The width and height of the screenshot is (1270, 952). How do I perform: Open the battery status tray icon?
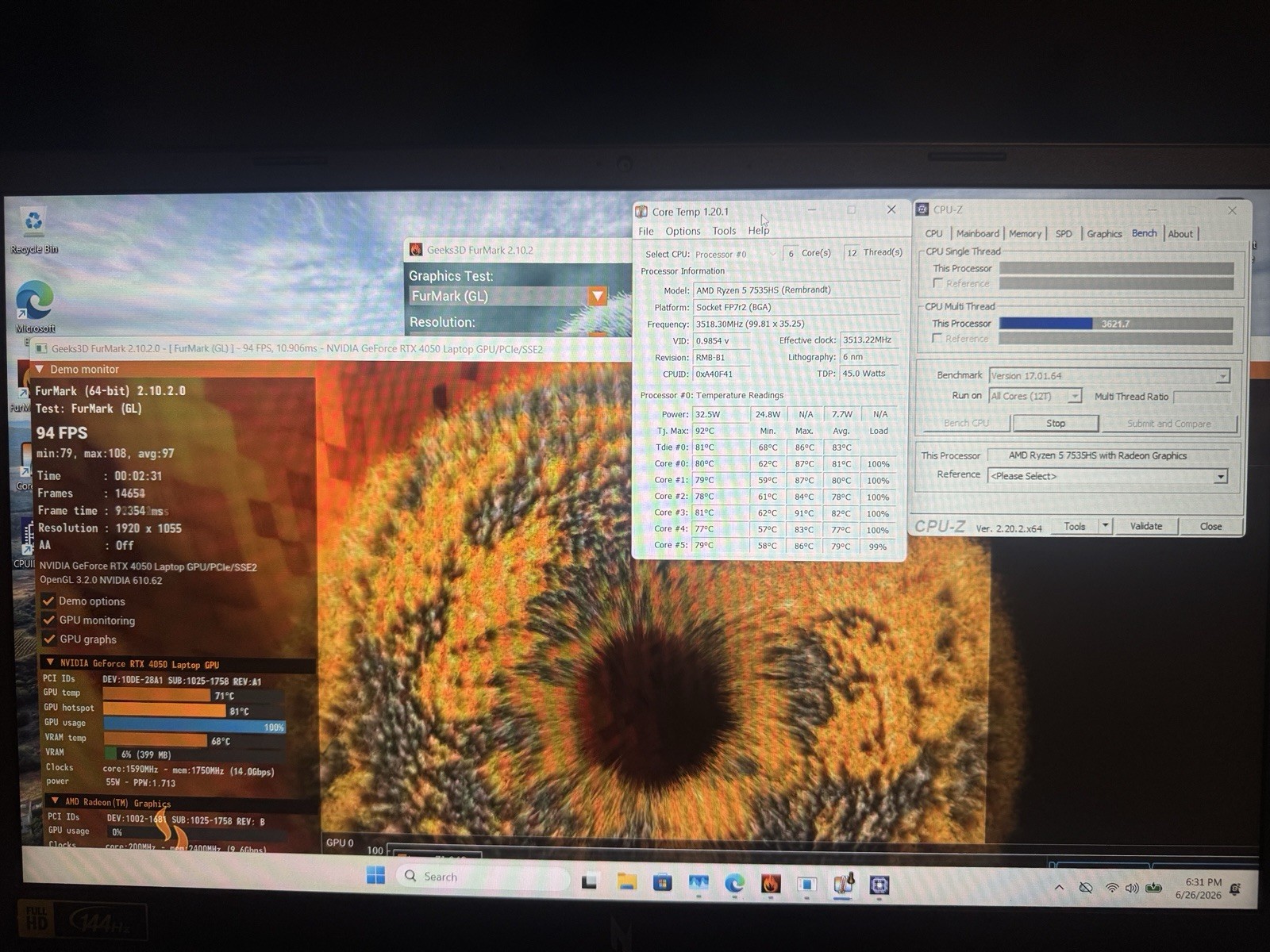(1153, 889)
